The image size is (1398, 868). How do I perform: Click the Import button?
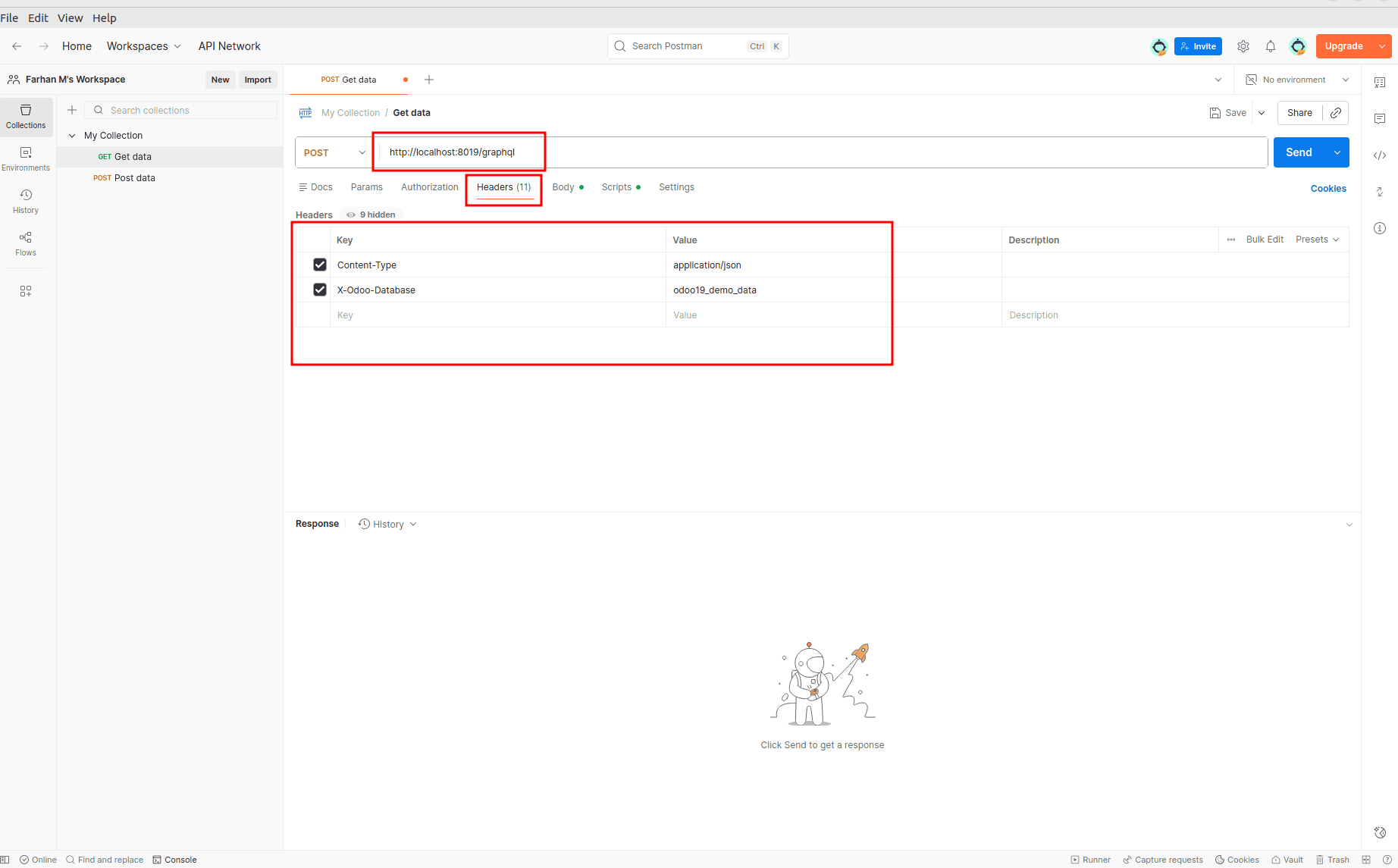[x=258, y=80]
